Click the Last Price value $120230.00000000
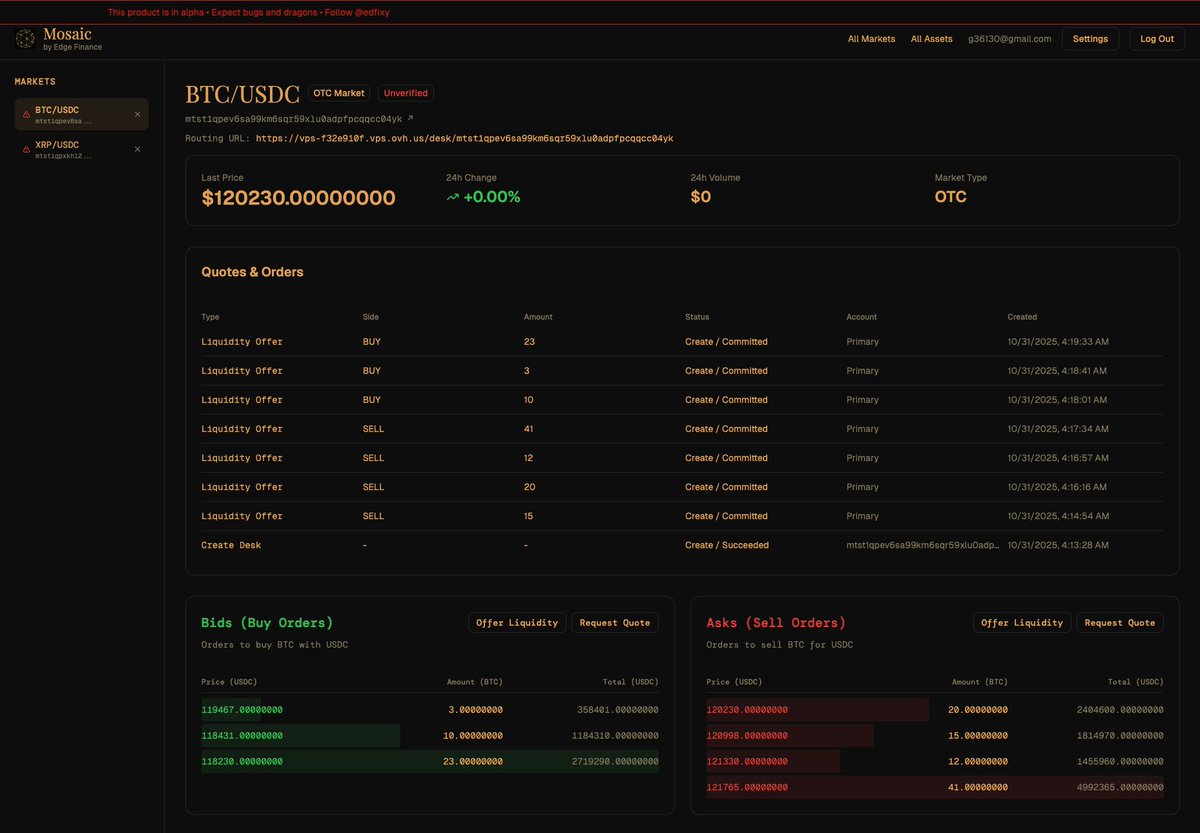Screen dimensions: 1200x833 [298, 197]
